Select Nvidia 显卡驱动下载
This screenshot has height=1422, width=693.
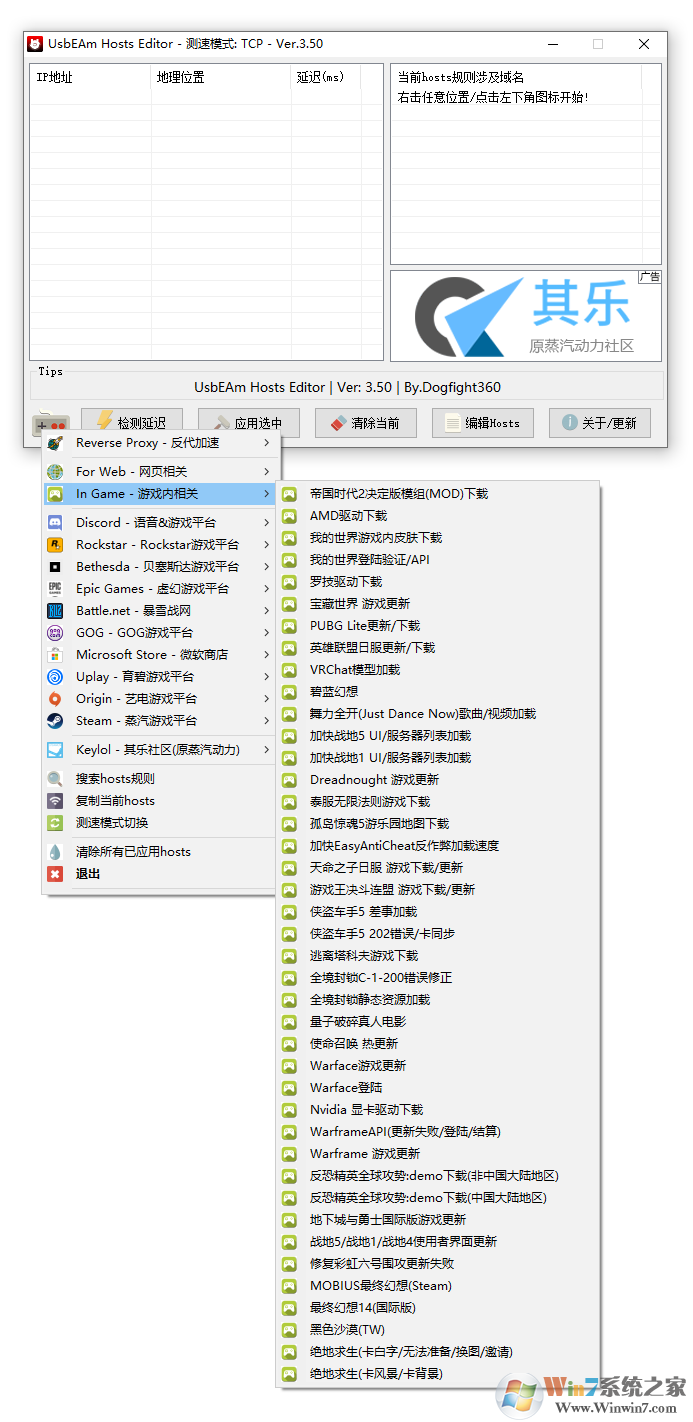[x=438, y=1109]
